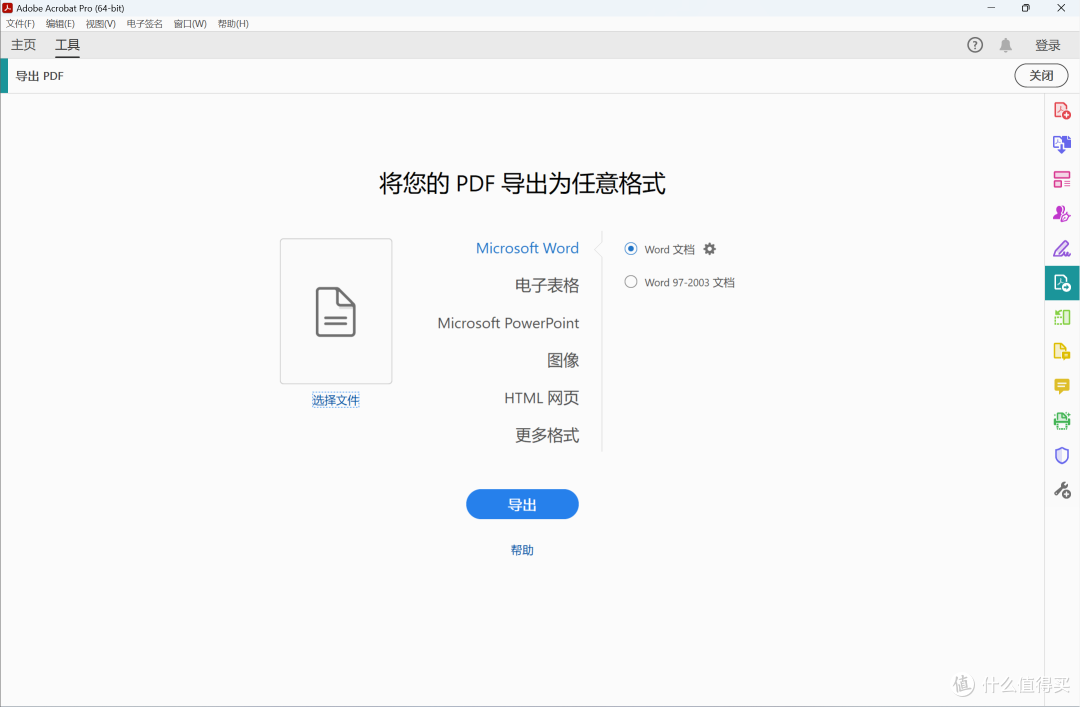The height and width of the screenshot is (707, 1080).
Task: Close the Acrobat window
Action: pos(1061,8)
